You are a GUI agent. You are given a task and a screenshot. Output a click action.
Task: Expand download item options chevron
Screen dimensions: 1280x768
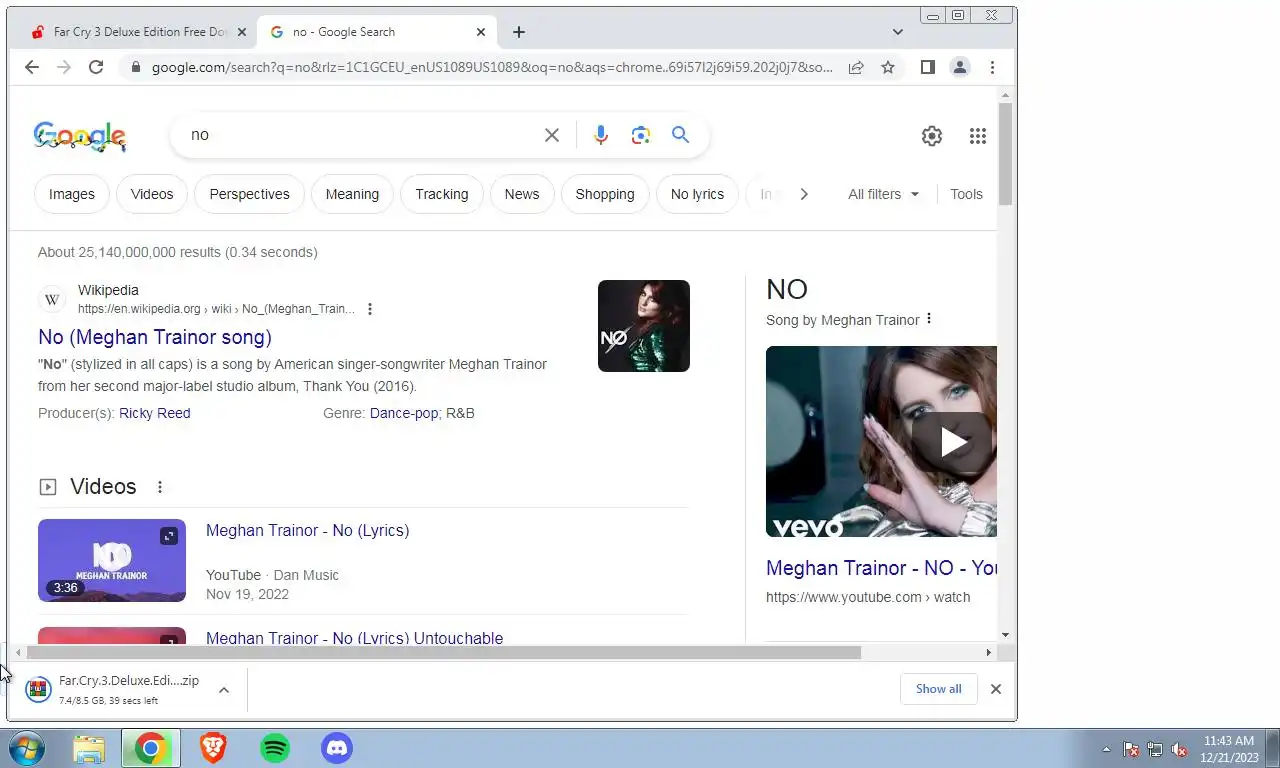click(x=224, y=689)
